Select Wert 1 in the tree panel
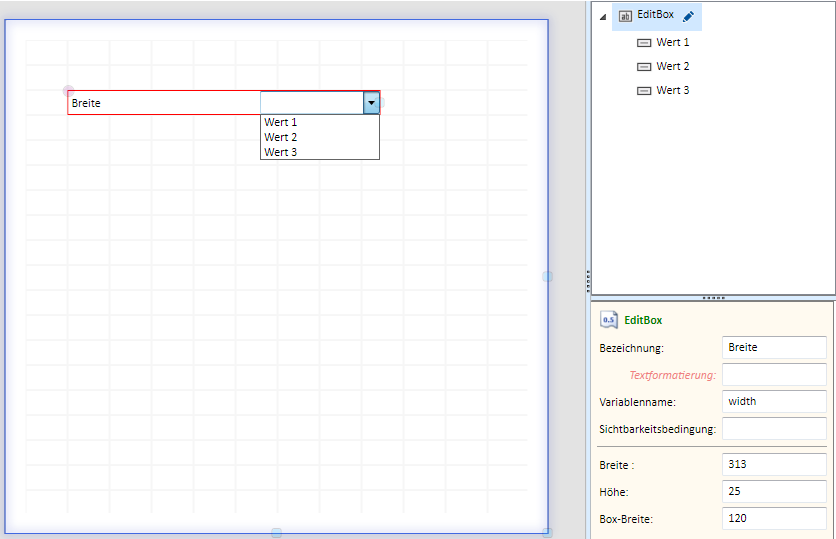836x539 pixels. (x=672, y=43)
